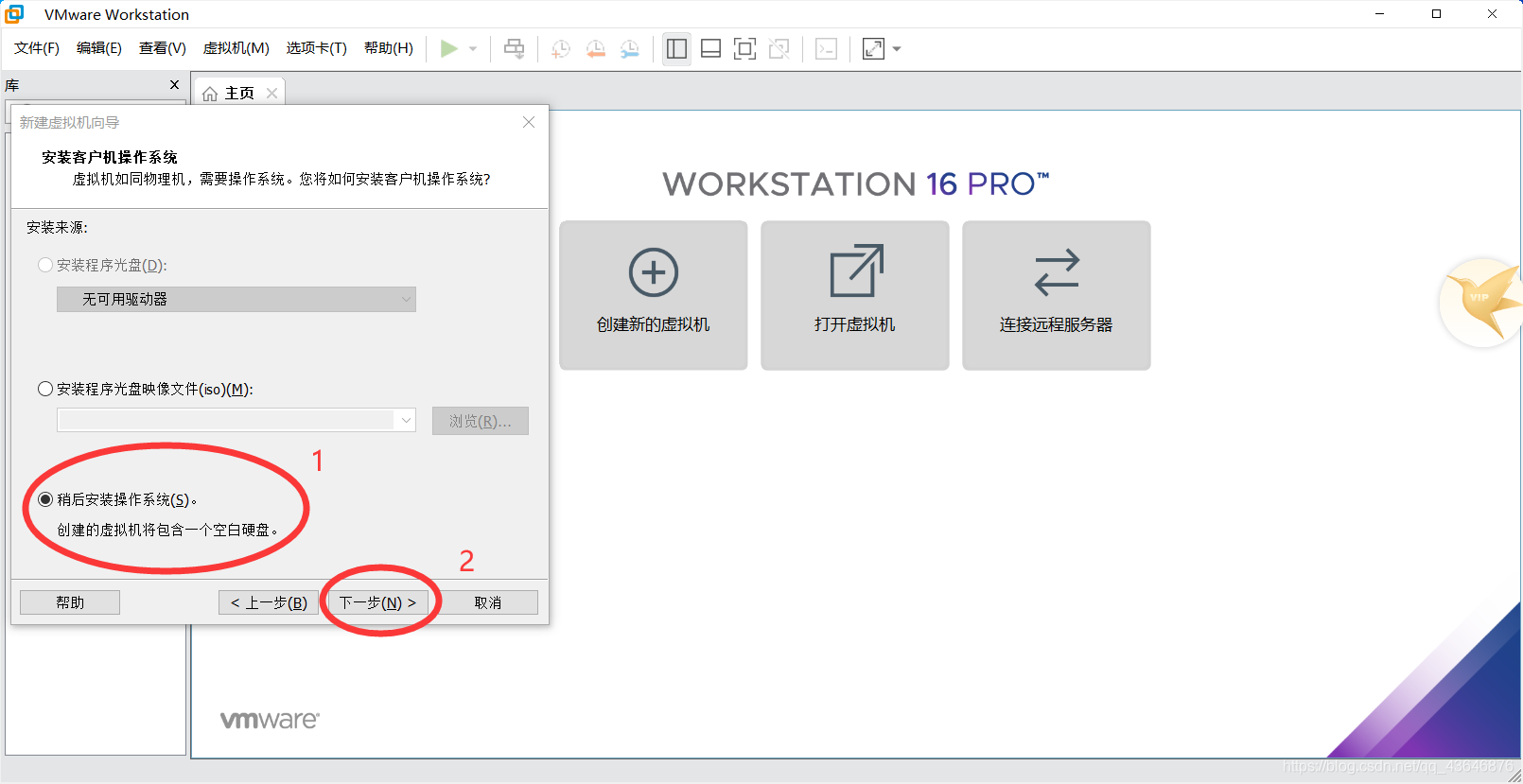Click the take snapshot toolbar icon
Image resolution: width=1523 pixels, height=784 pixels.
point(561,49)
